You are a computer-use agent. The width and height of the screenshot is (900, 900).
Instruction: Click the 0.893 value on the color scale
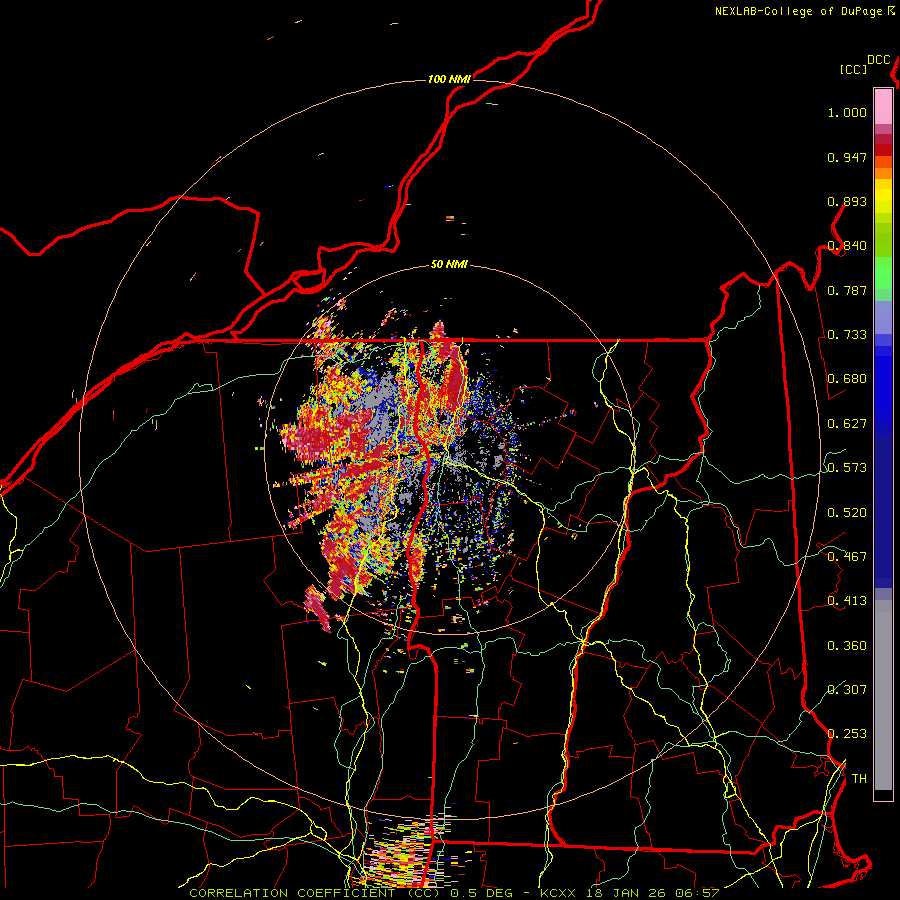(847, 201)
